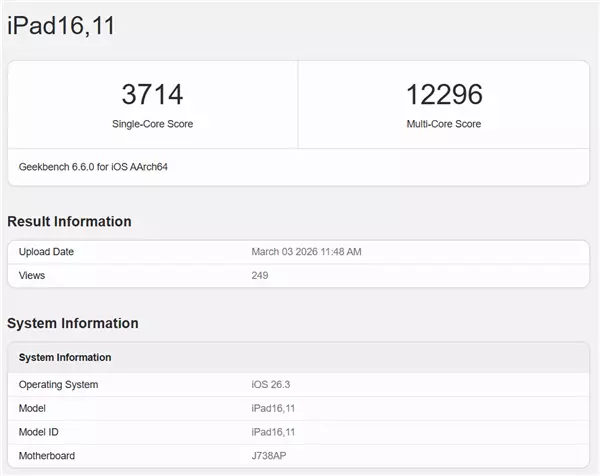Click the Motherboard label

click(47, 456)
